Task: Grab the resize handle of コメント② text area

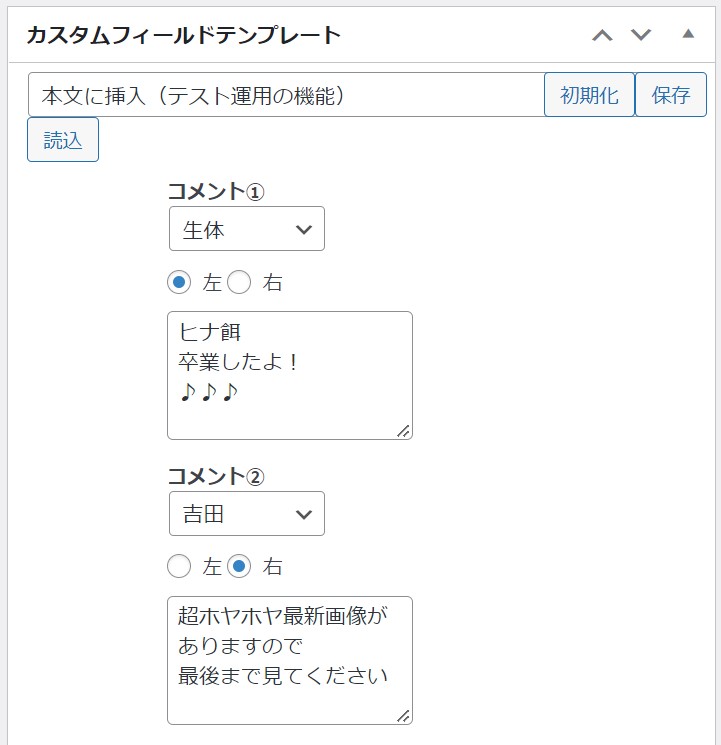Action: 403,715
